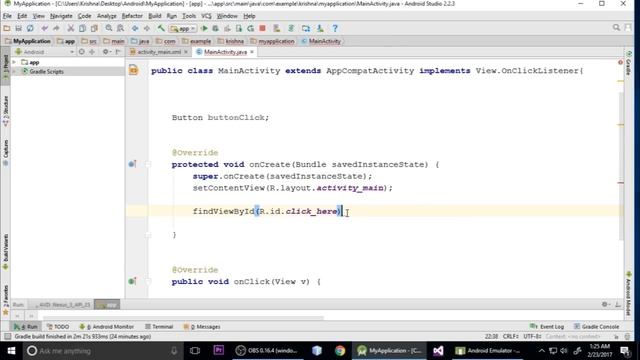This screenshot has width=640, height=360.
Task: Click the CRLF line separator status entry
Action: click(510, 336)
